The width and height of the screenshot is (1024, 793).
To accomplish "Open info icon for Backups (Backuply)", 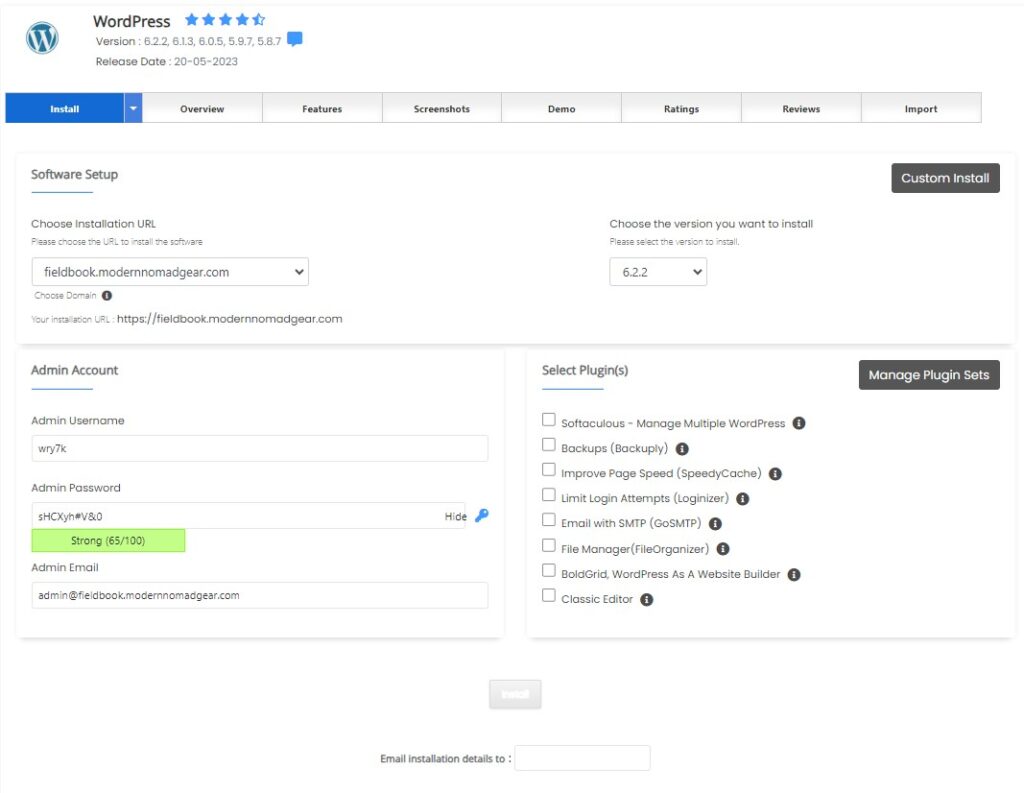I will pos(682,449).
